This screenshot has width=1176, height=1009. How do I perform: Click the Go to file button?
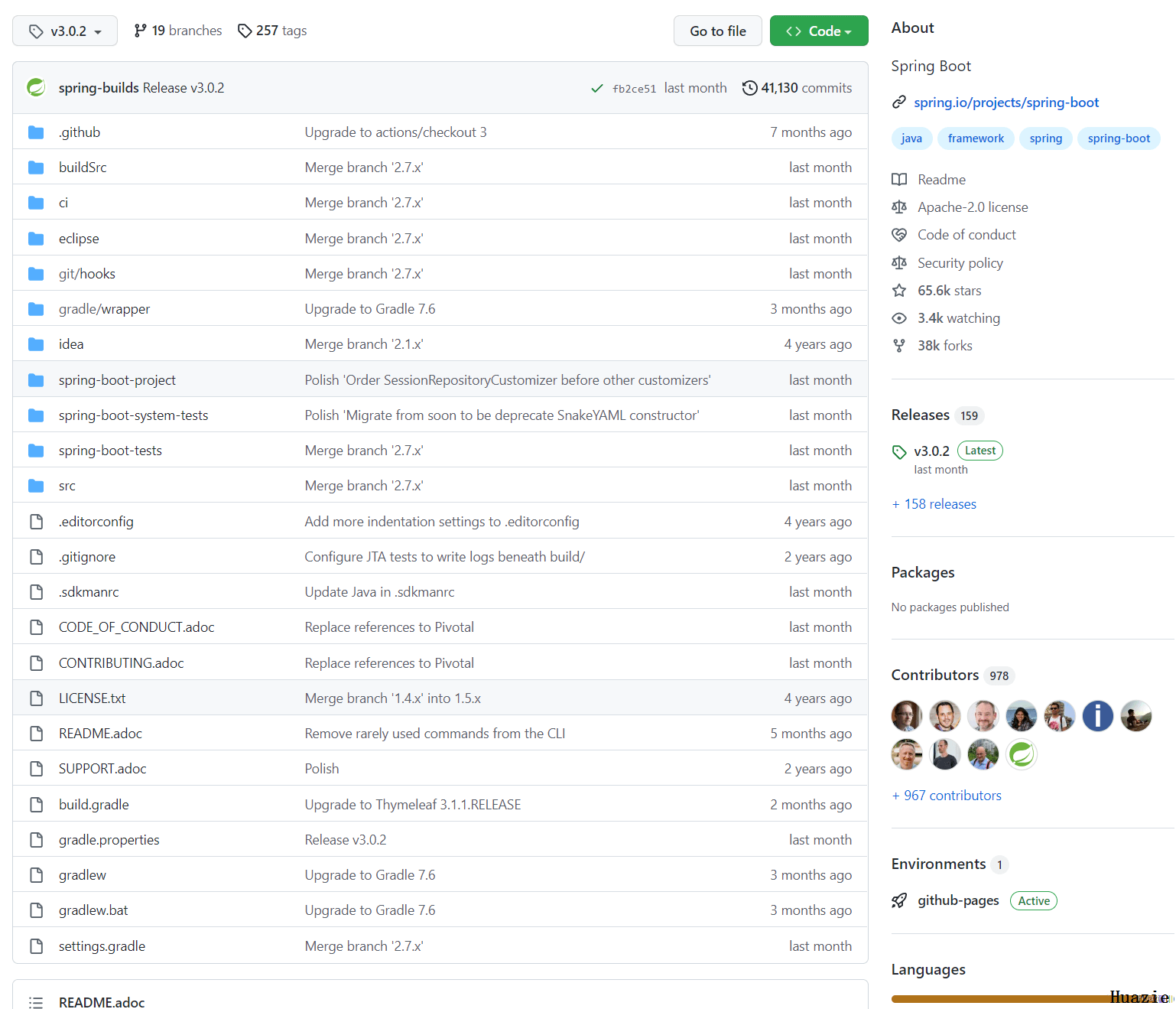pyautogui.click(x=718, y=31)
